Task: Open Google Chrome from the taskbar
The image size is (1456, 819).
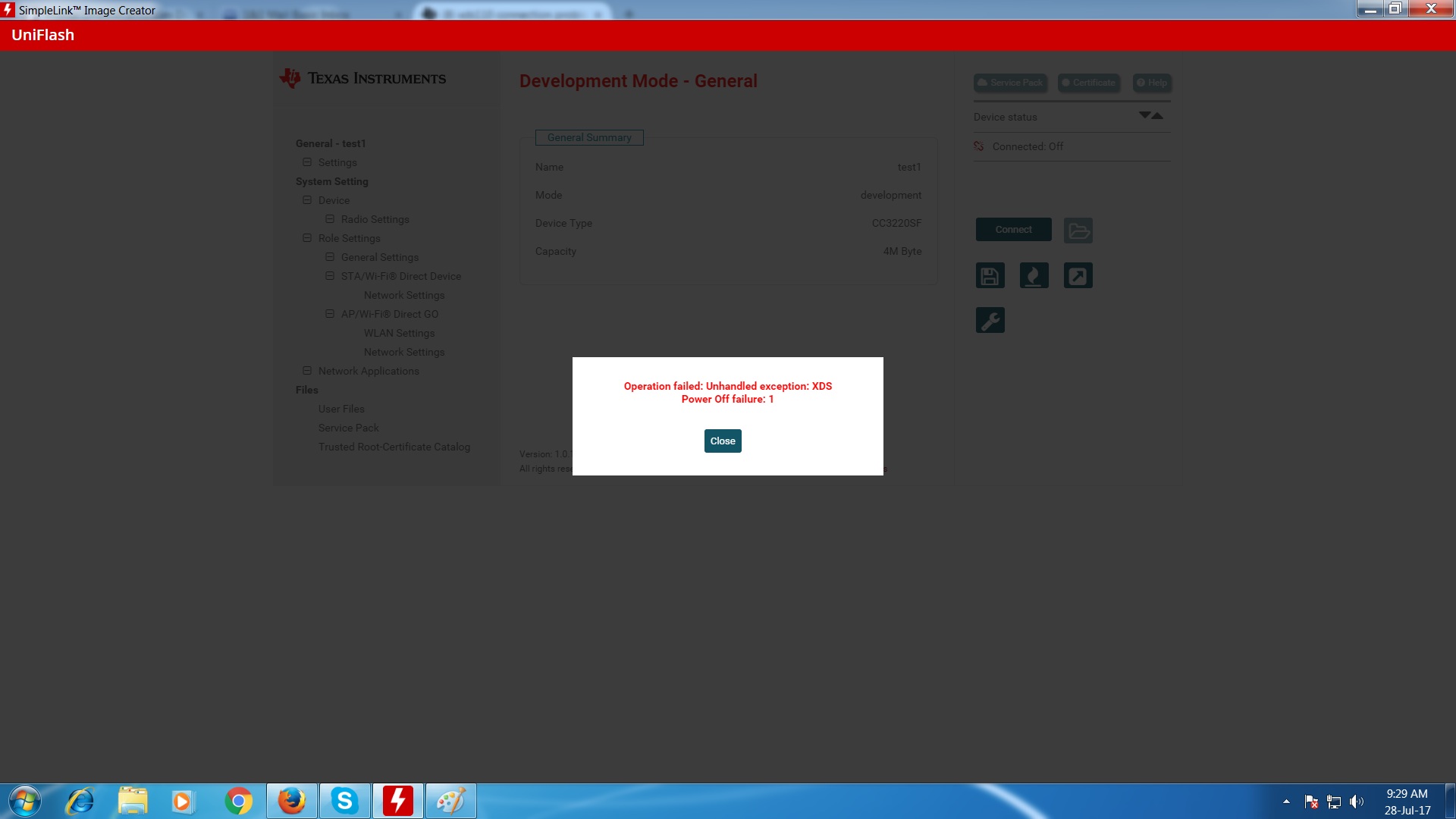Action: pyautogui.click(x=238, y=801)
